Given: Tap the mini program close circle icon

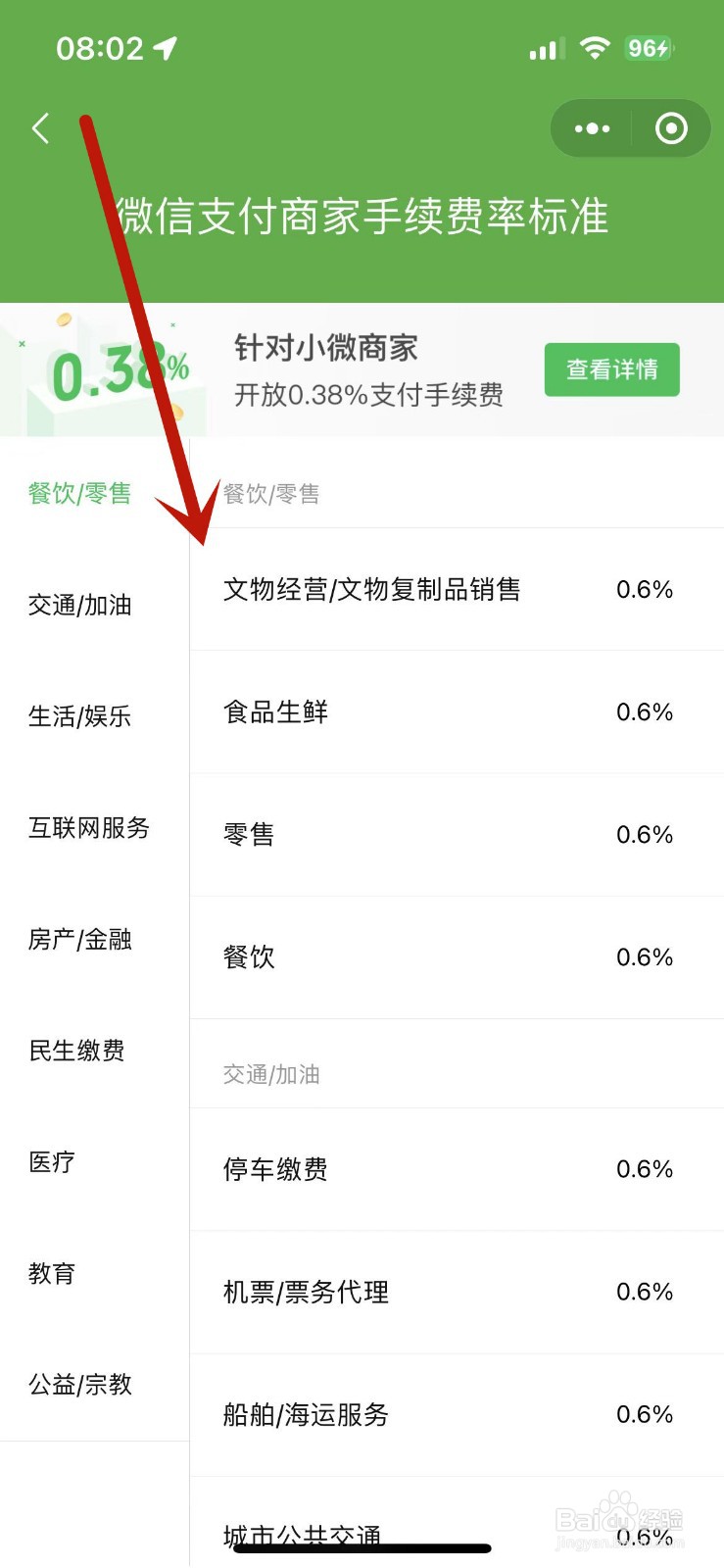Looking at the screenshot, I should (671, 128).
